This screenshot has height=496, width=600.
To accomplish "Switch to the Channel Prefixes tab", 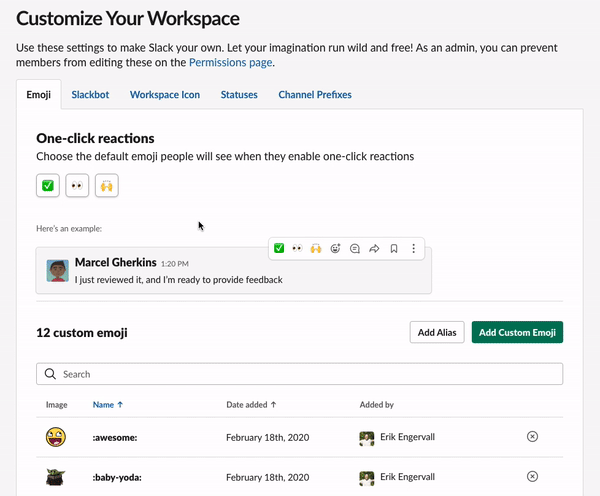I will click(x=315, y=95).
